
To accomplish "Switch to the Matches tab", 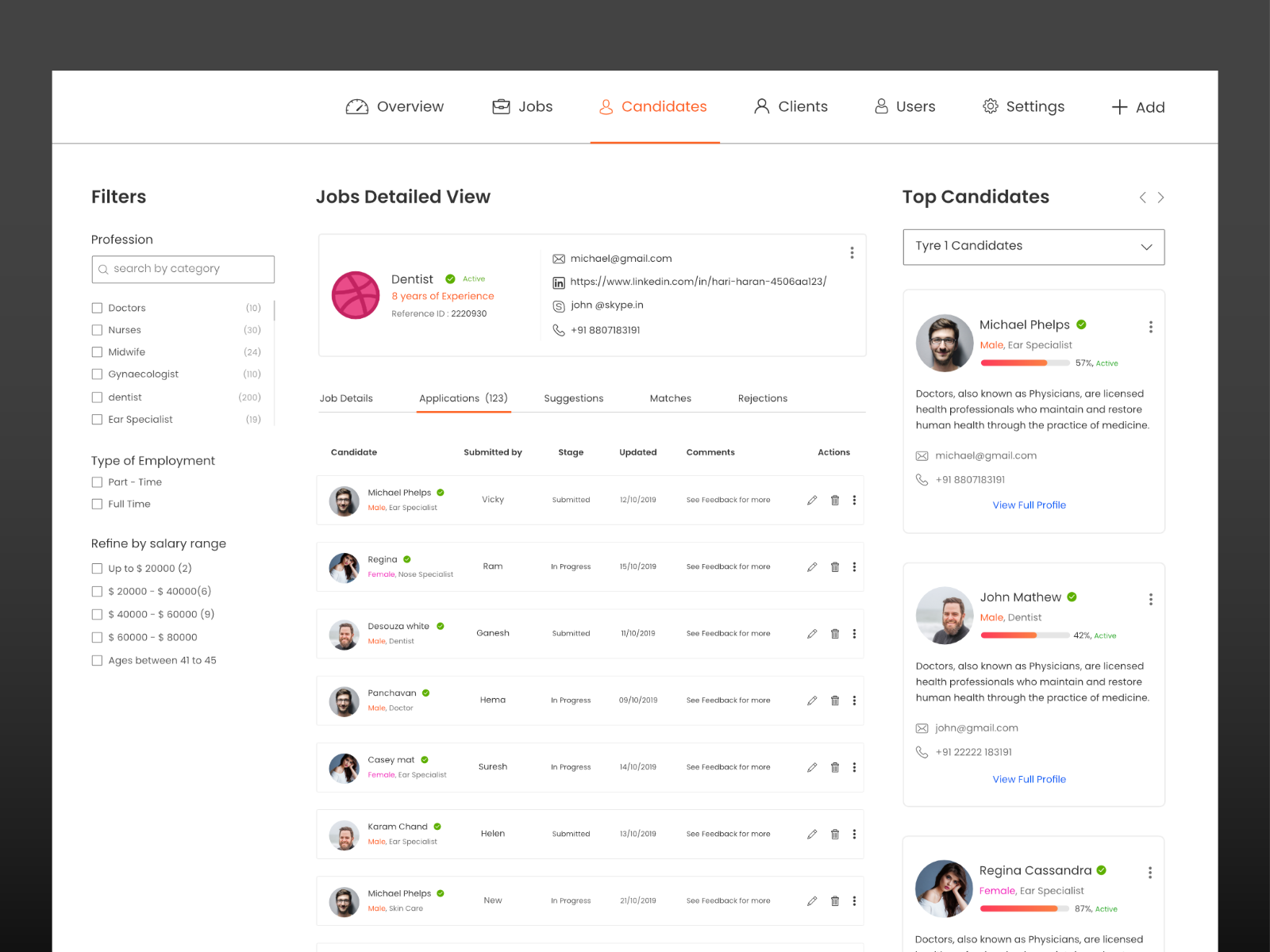I will coord(670,397).
